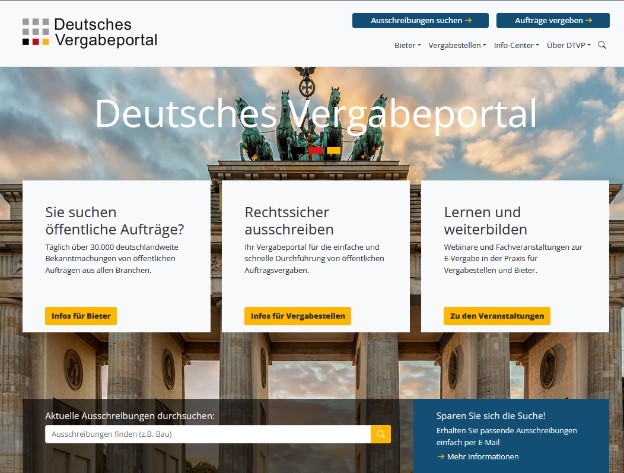Click the 'Lernen und weiterbilden' card heading
The image size is (624, 473).
point(482,220)
